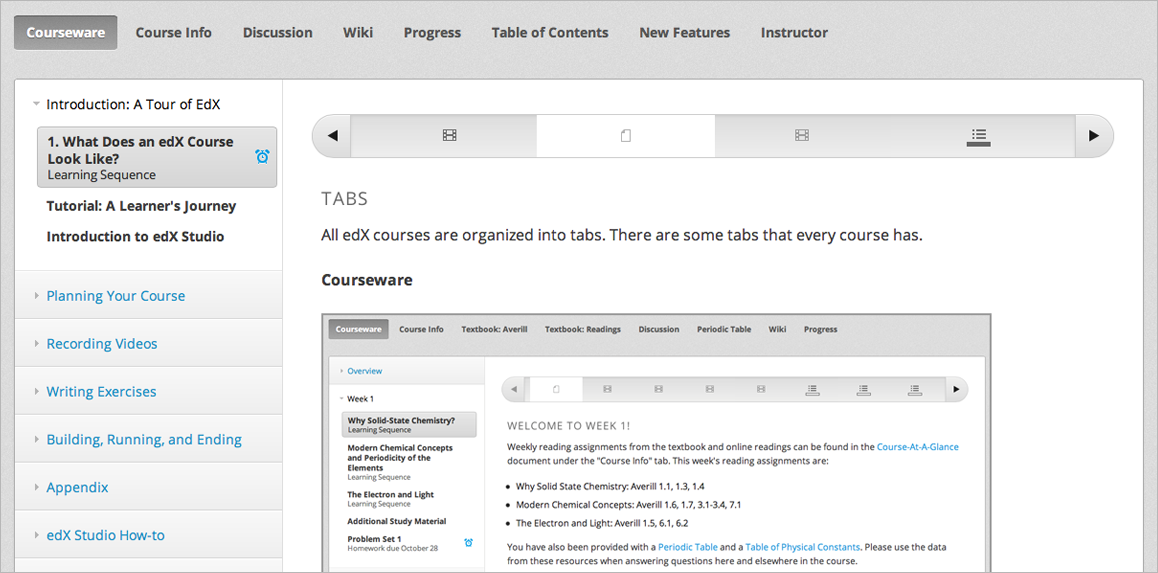Open the second video unit in sequence bar
This screenshot has width=1158, height=573.
click(801, 136)
